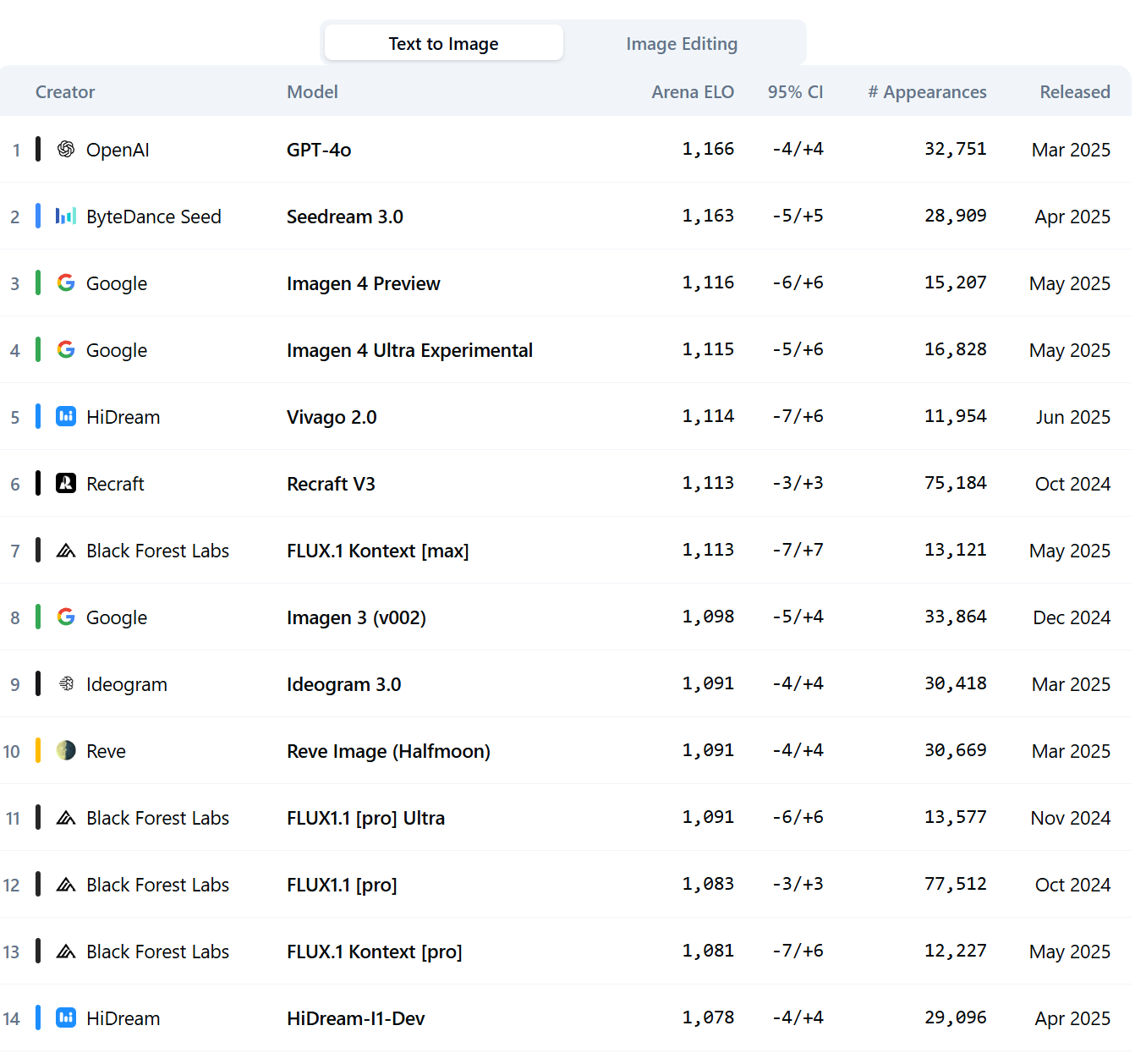The image size is (1146, 1064).
Task: Click Black Forest Labs logo in FLUX1.1 [pro] row
Action: coord(66,885)
